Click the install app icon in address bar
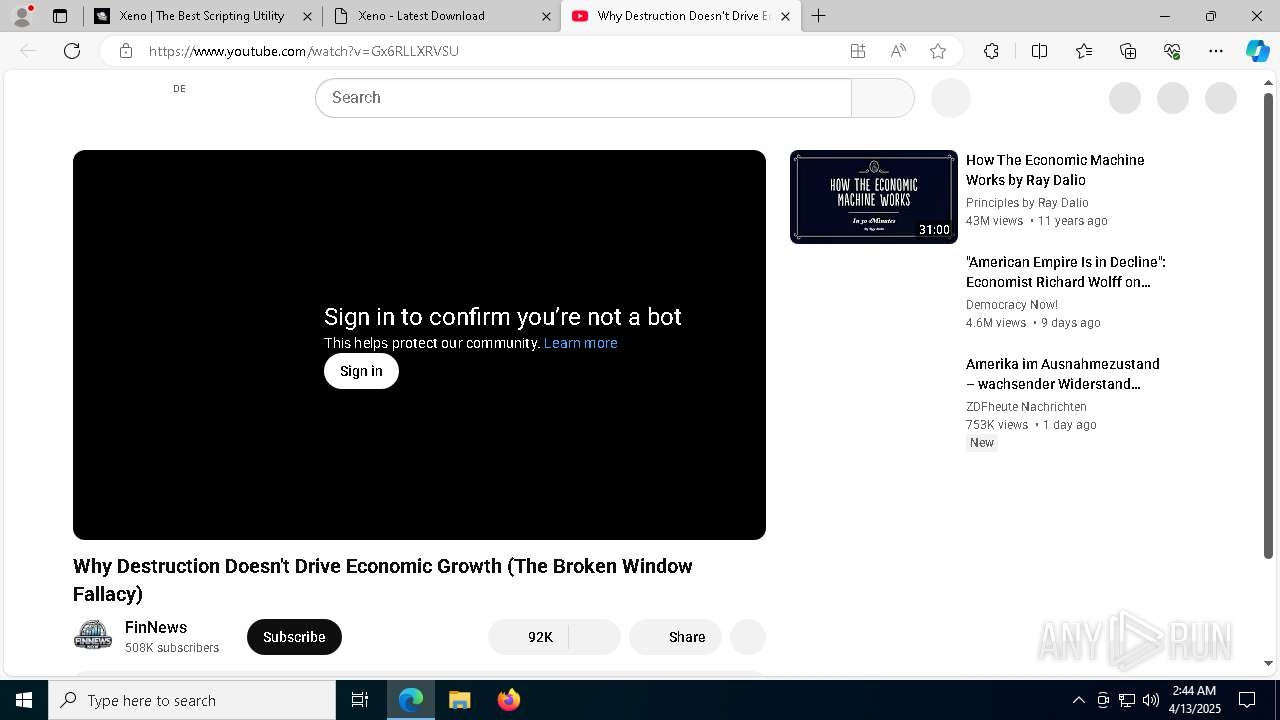The image size is (1280, 720). pyautogui.click(x=858, y=51)
